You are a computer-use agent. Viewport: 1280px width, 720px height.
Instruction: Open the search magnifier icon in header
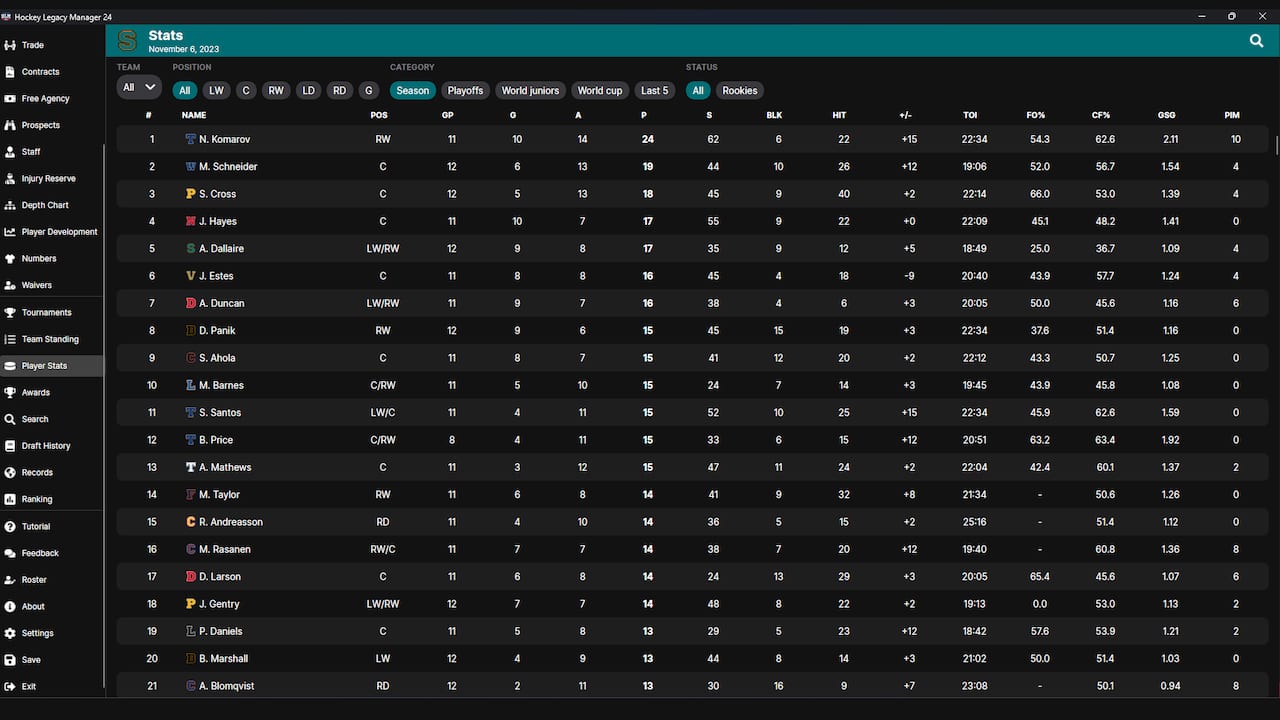point(1256,41)
